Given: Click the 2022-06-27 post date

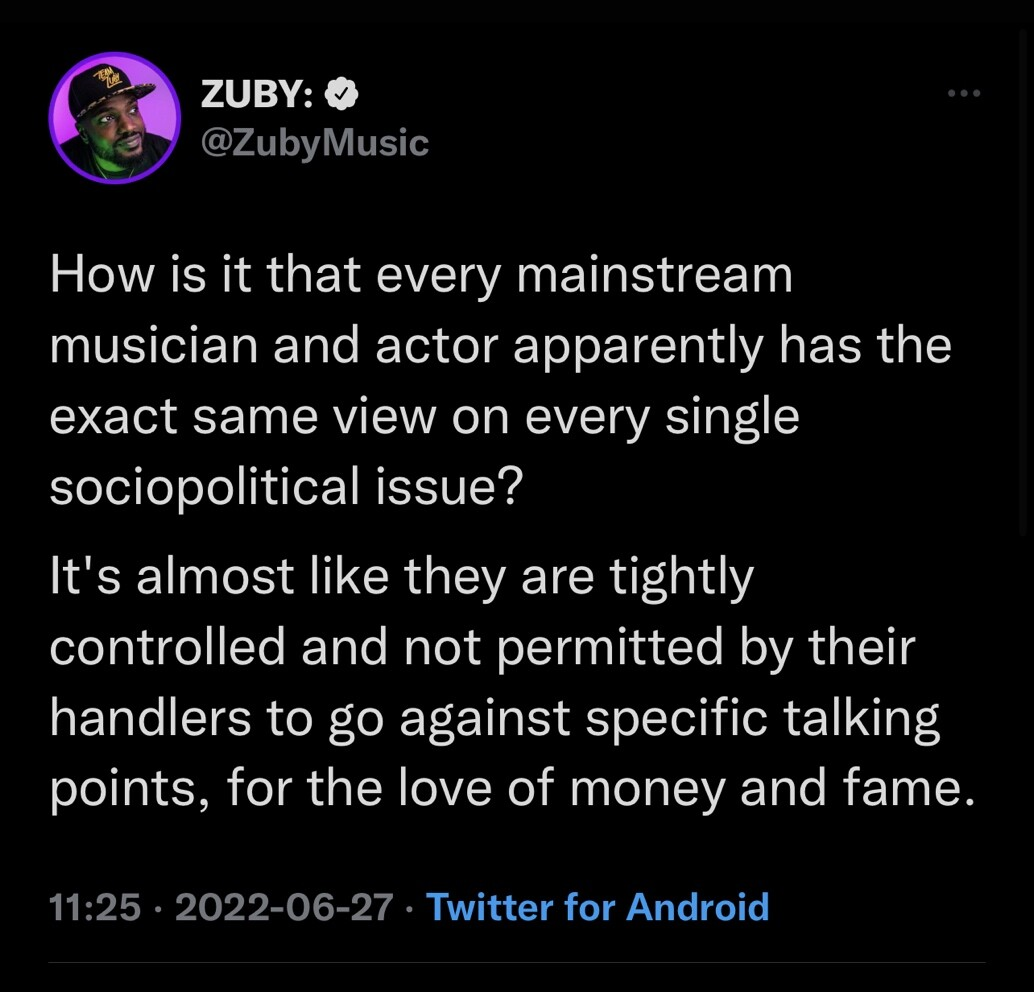Looking at the screenshot, I should pos(283,907).
